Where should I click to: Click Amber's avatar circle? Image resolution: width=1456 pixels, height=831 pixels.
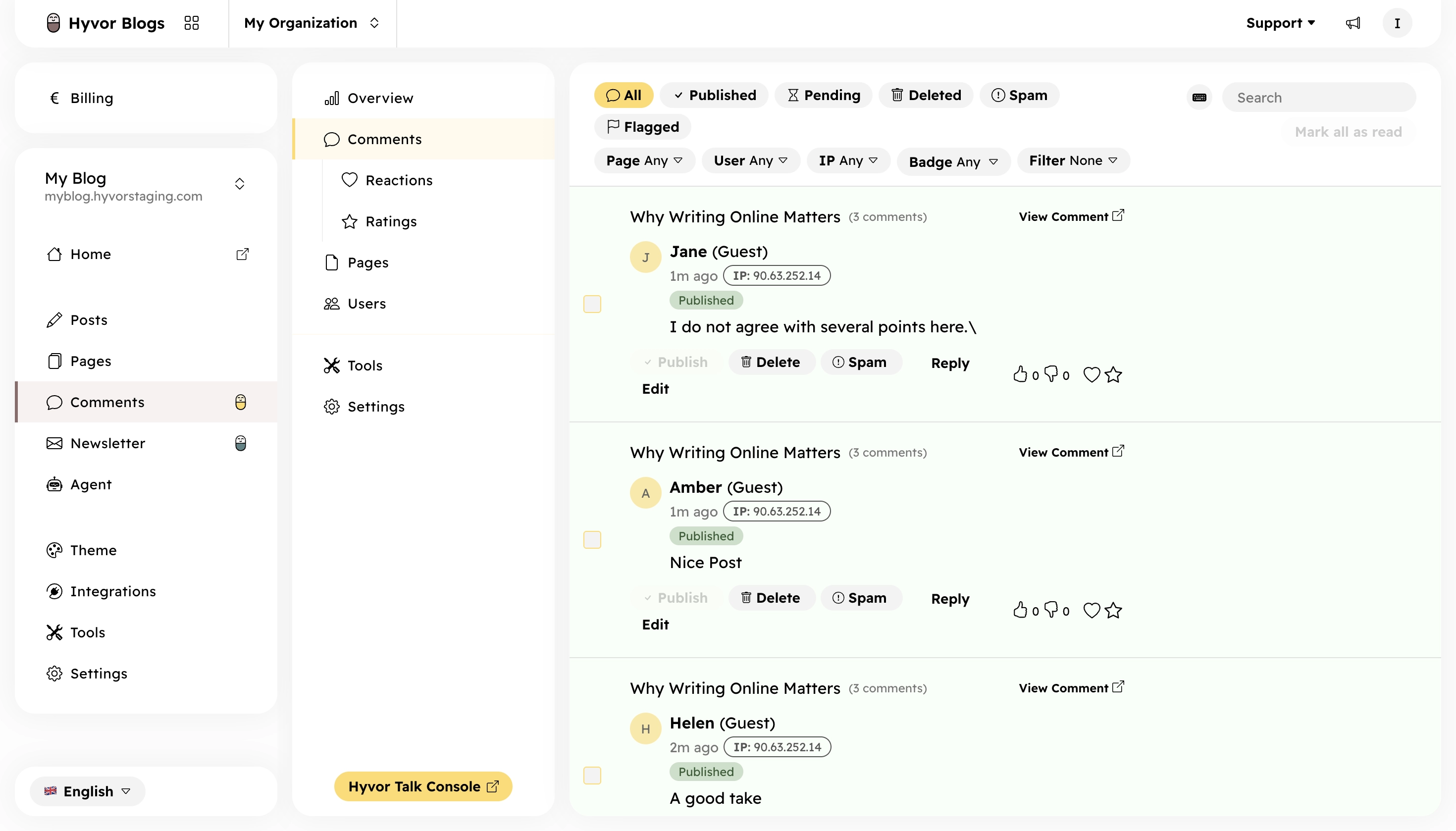(x=645, y=493)
